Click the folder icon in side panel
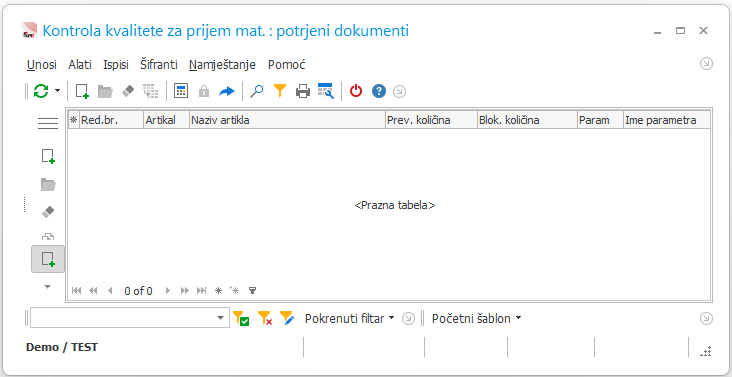Screen dimensions: 732x377 (x=48, y=185)
